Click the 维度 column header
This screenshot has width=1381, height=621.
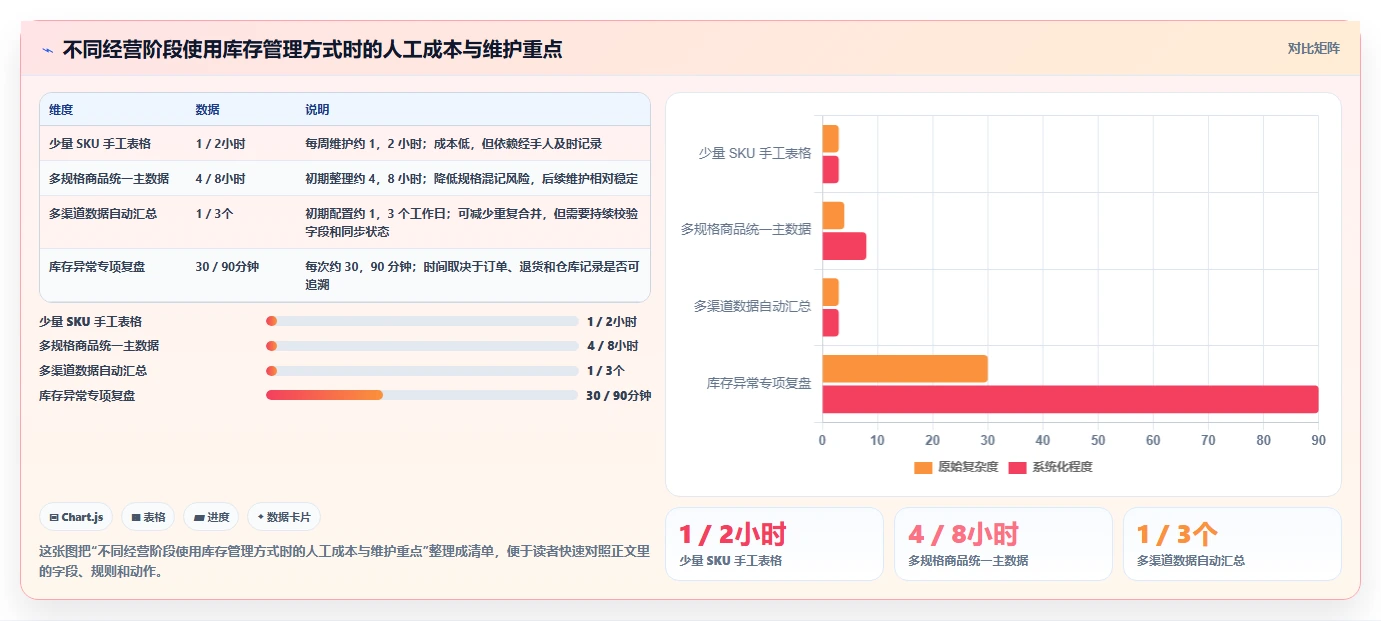pos(61,110)
